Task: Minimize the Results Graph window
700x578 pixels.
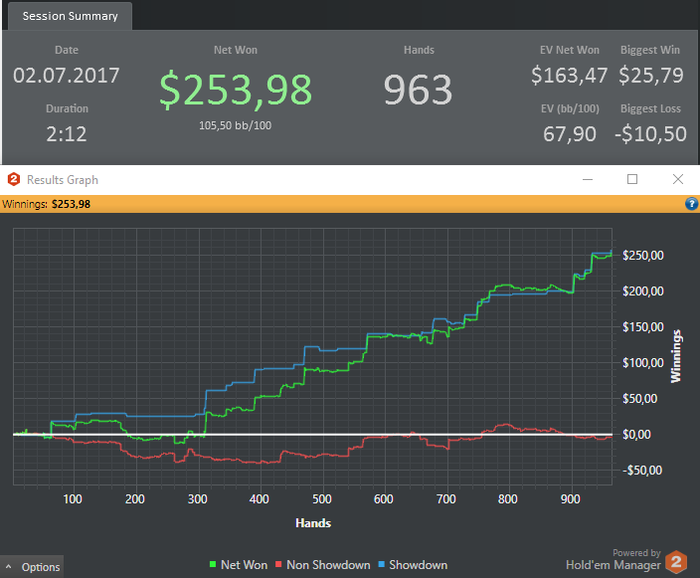Action: 588,179
